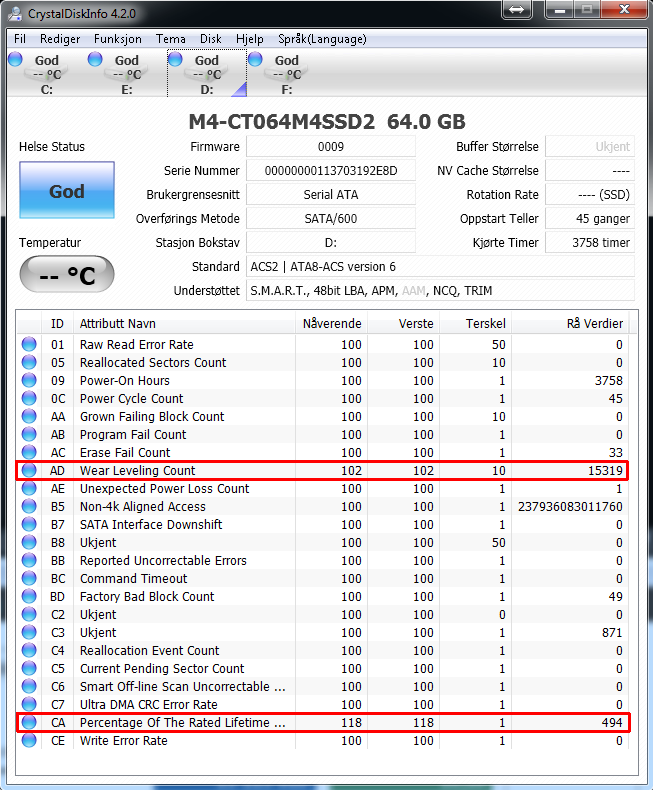653x790 pixels.
Task: Click status orb for Grown Failing Block Count
Action: [x=29, y=416]
